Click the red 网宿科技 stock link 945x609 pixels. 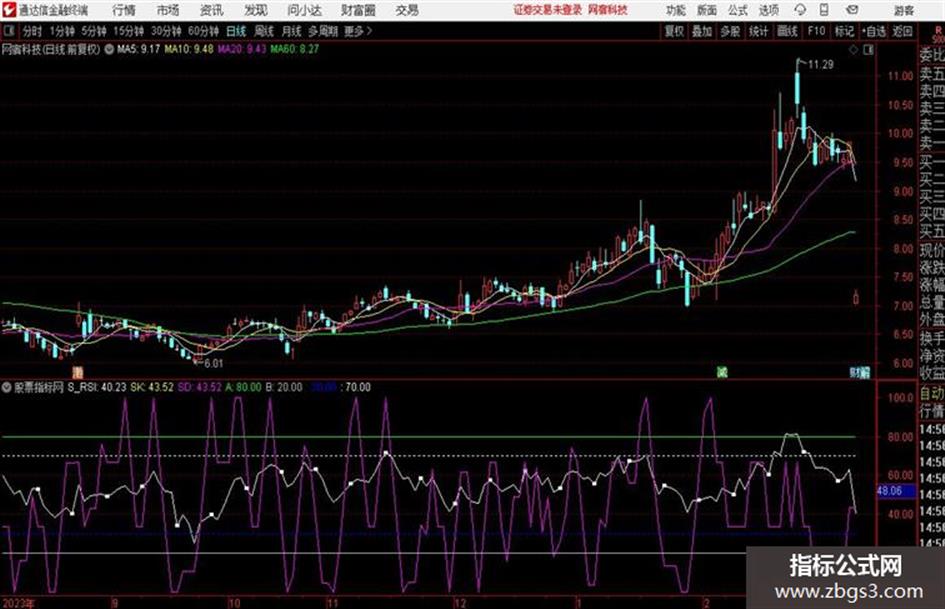click(608, 10)
